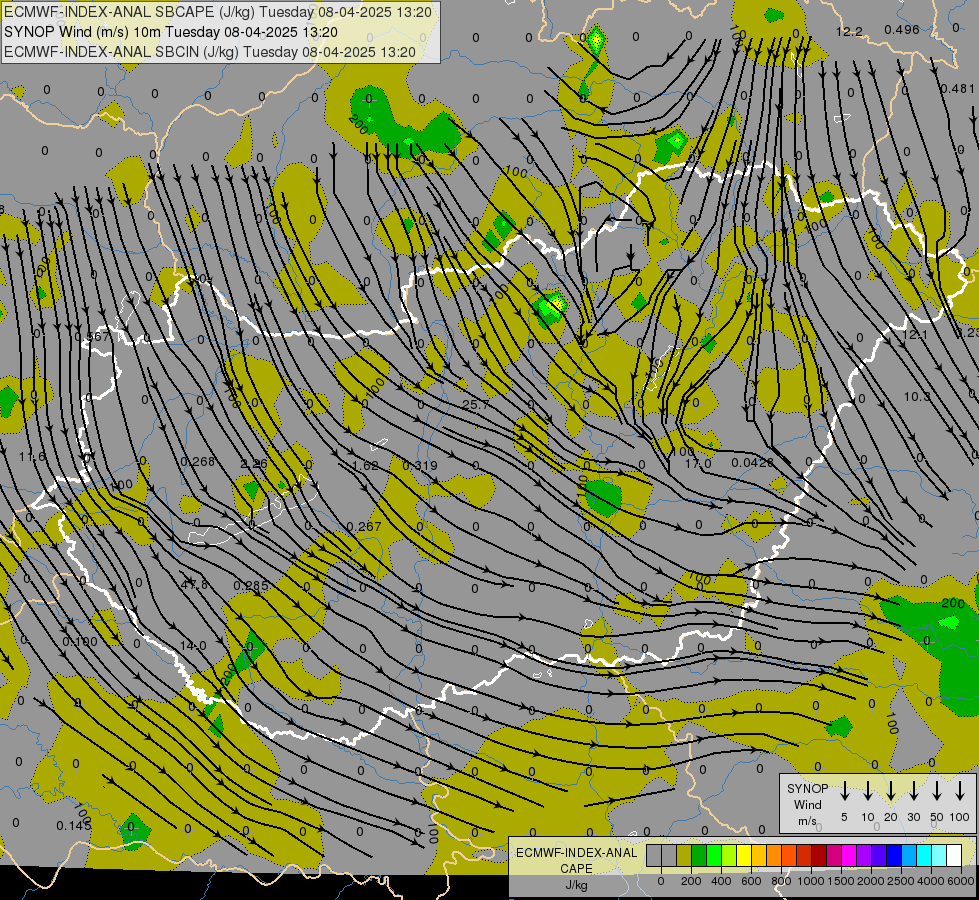Viewport: 979px width, 900px height.
Task: Click the 14.0 value on the map
Action: 193,645
